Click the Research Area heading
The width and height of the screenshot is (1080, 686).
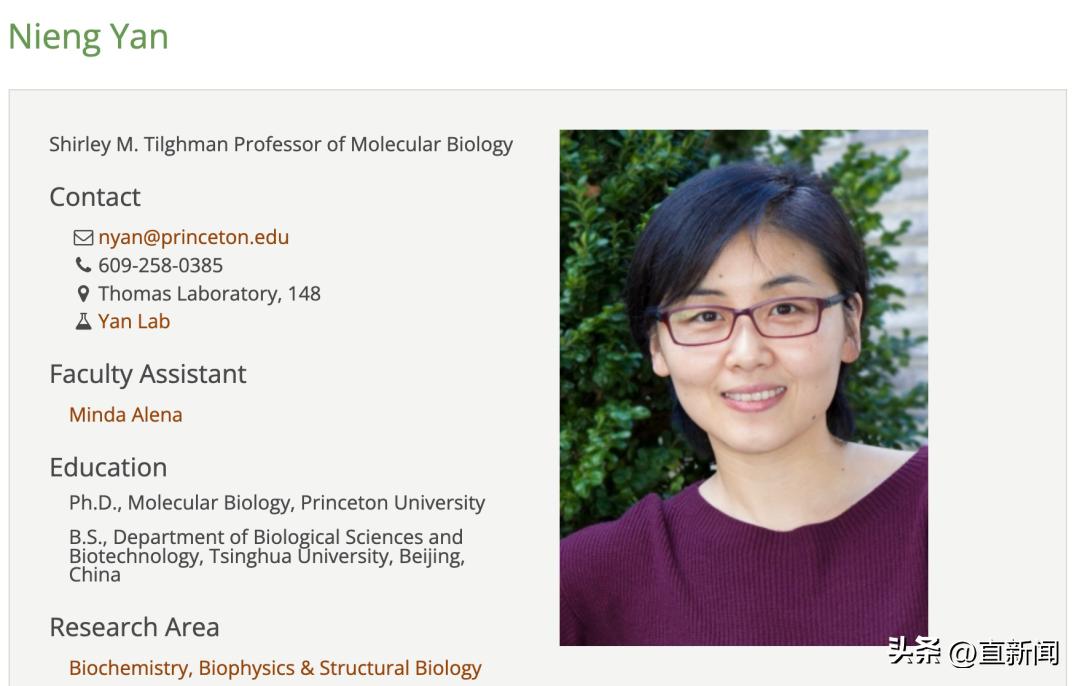click(134, 628)
